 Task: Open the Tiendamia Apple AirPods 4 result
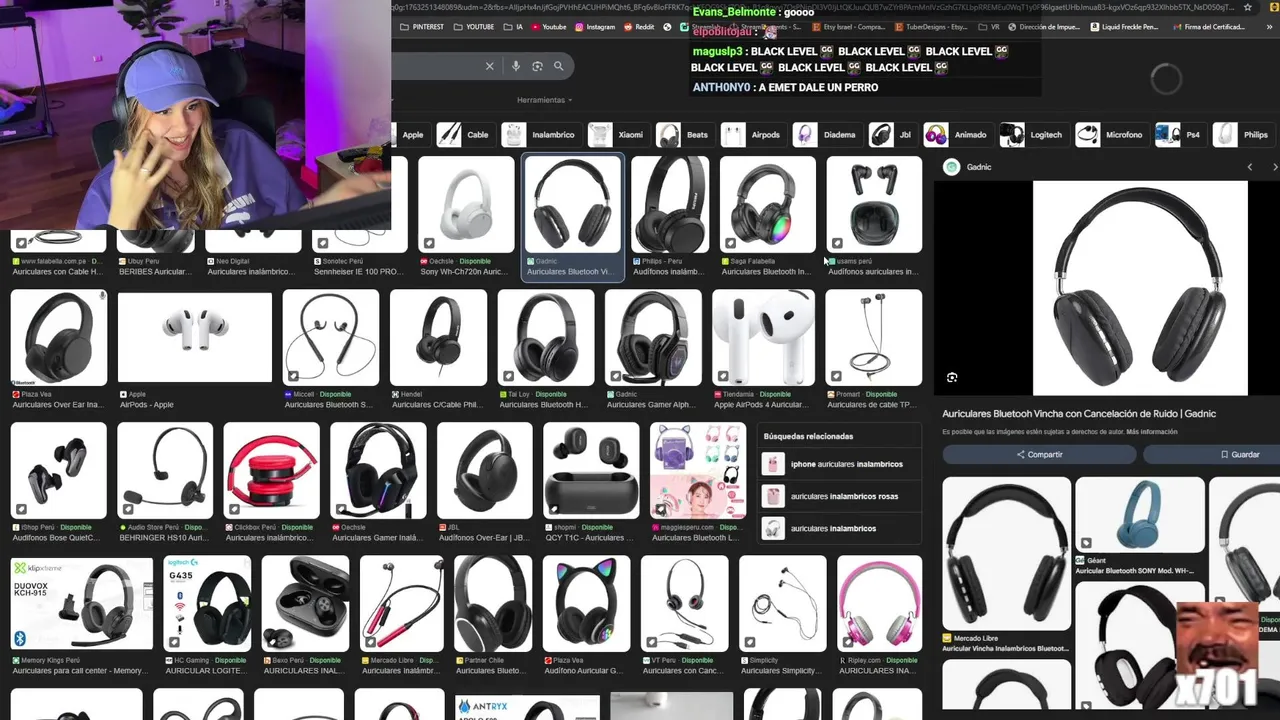point(764,338)
